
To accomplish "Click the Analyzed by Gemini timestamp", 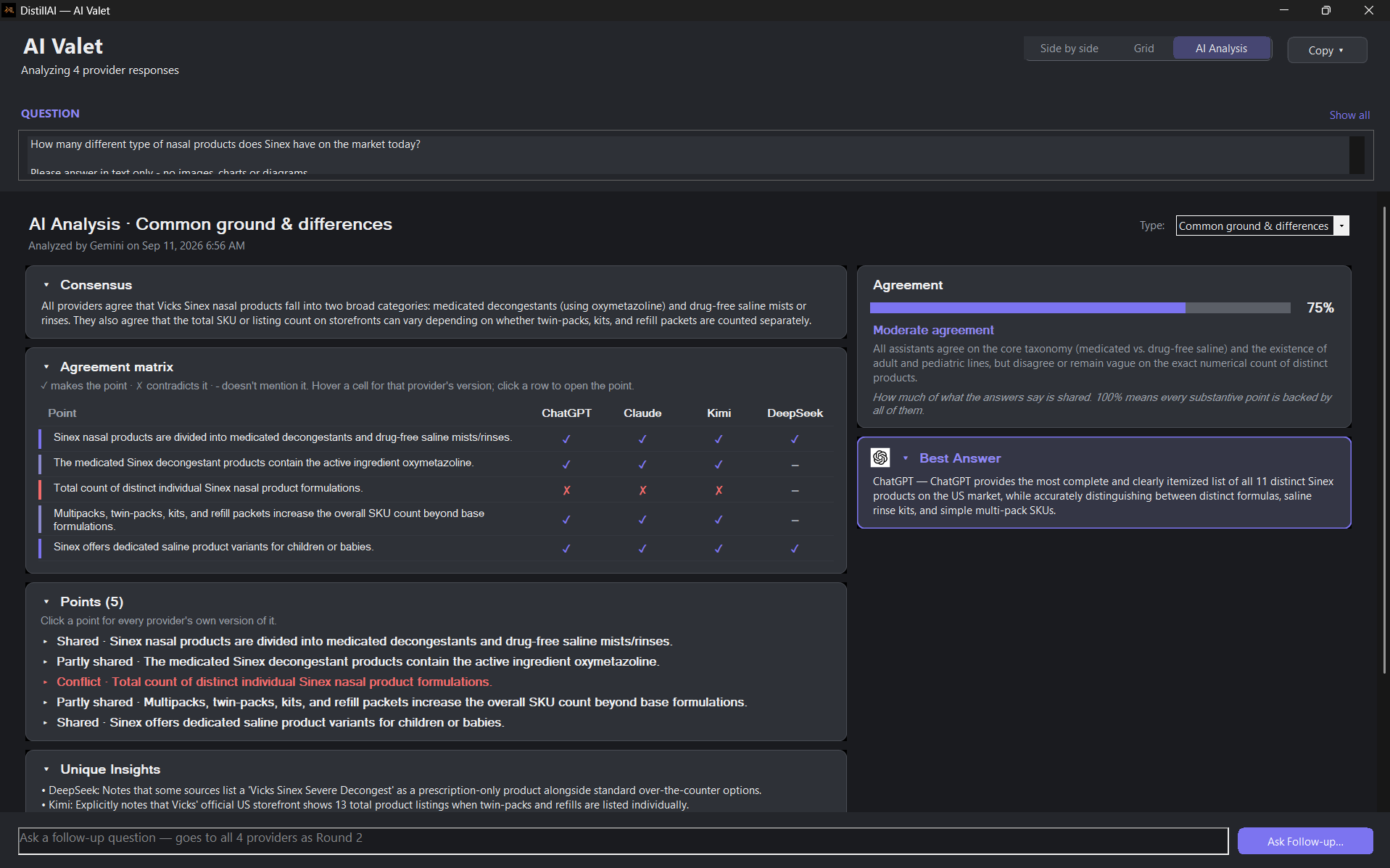I will pyautogui.click(x=136, y=246).
